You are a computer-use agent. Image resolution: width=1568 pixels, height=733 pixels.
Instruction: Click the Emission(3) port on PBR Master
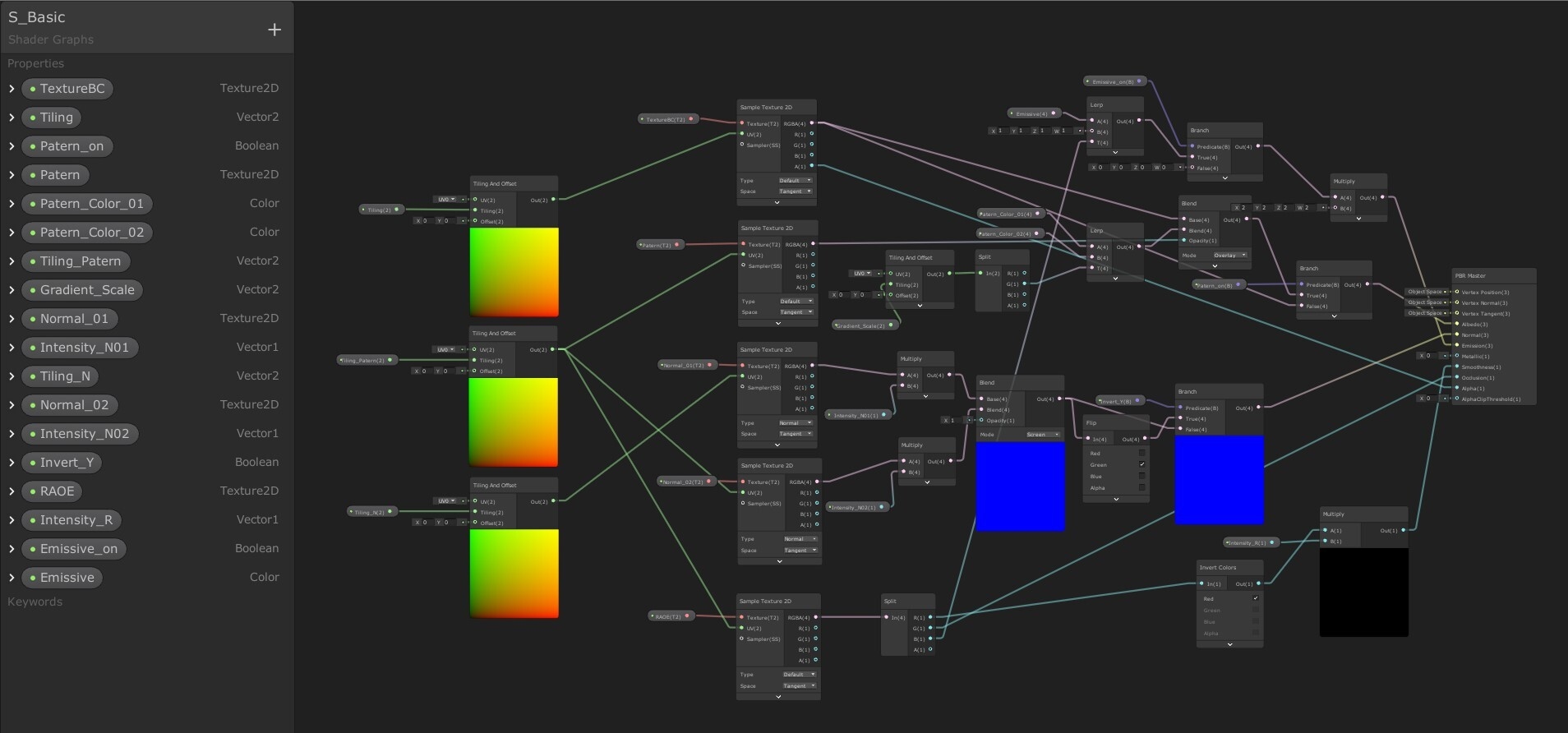[x=1457, y=345]
